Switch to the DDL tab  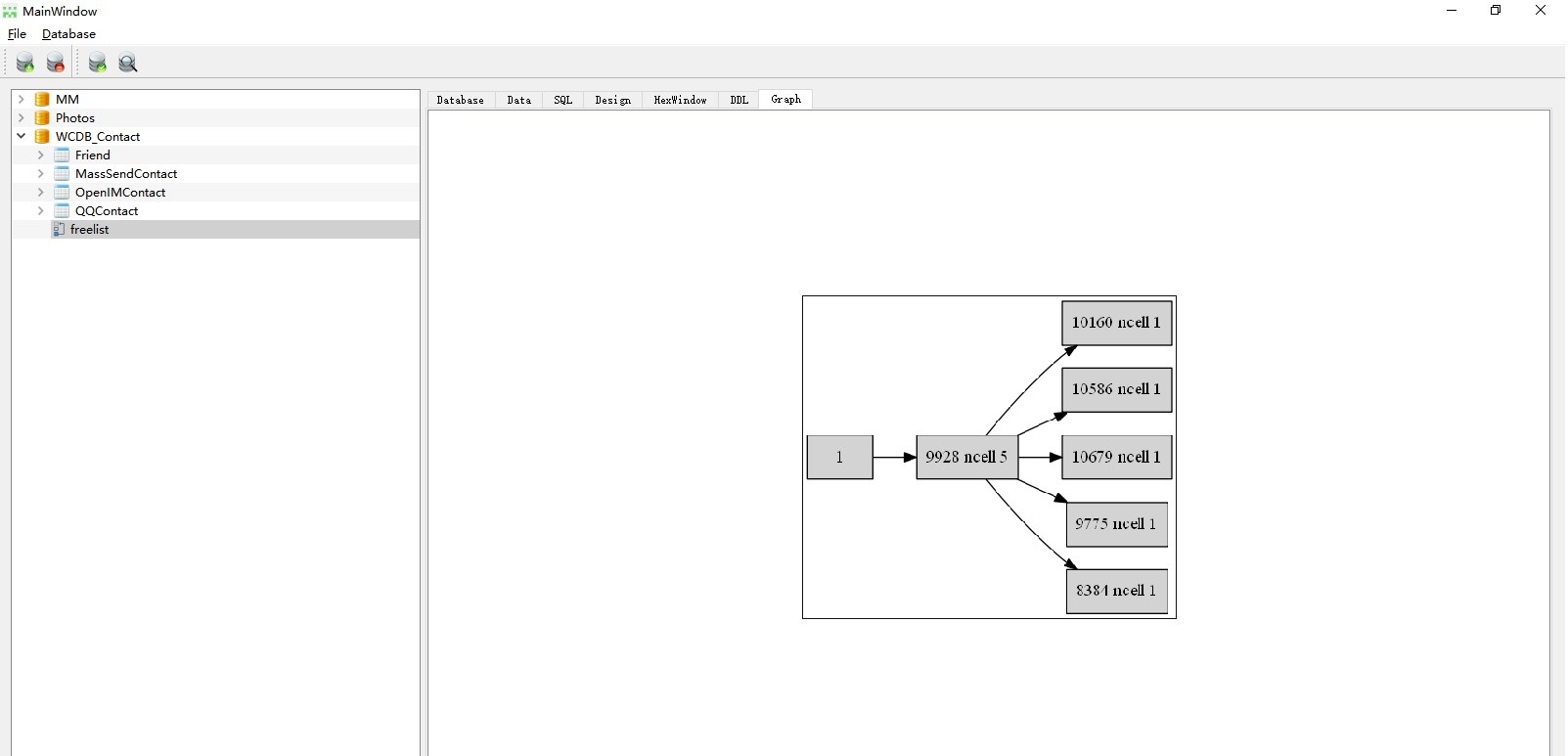pos(739,100)
